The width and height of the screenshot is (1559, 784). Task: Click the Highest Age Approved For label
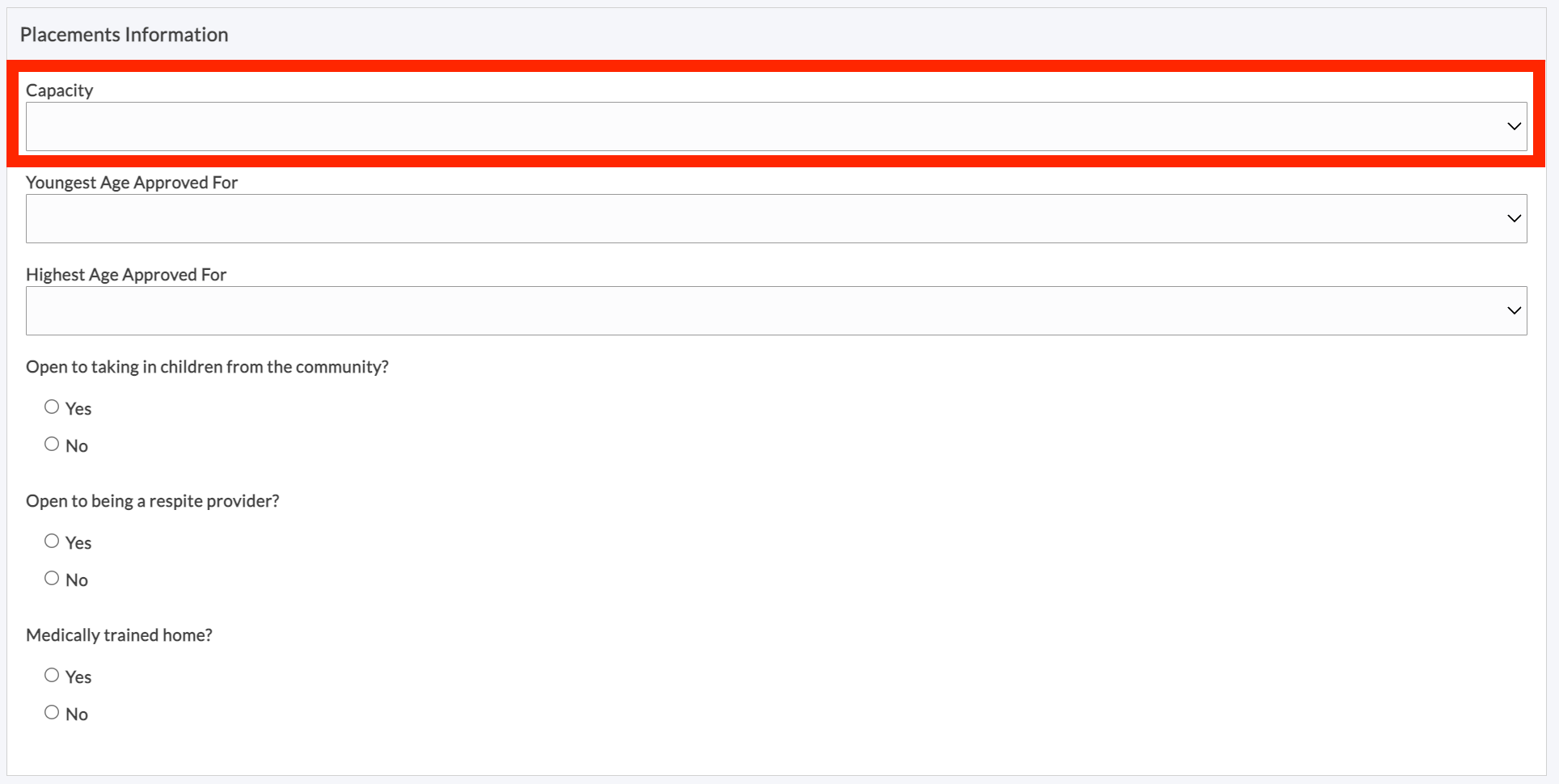126,275
